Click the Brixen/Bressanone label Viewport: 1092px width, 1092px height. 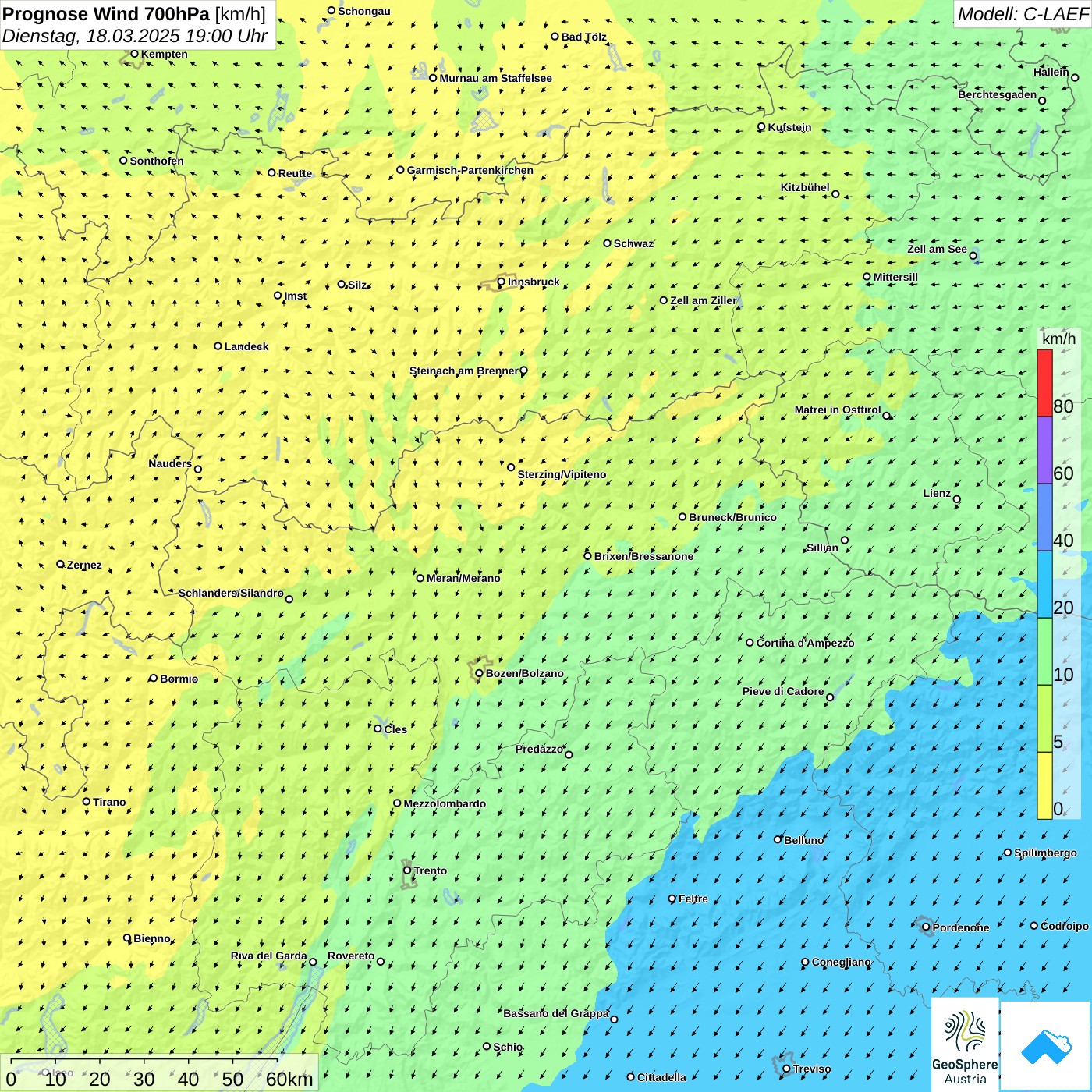643,556
